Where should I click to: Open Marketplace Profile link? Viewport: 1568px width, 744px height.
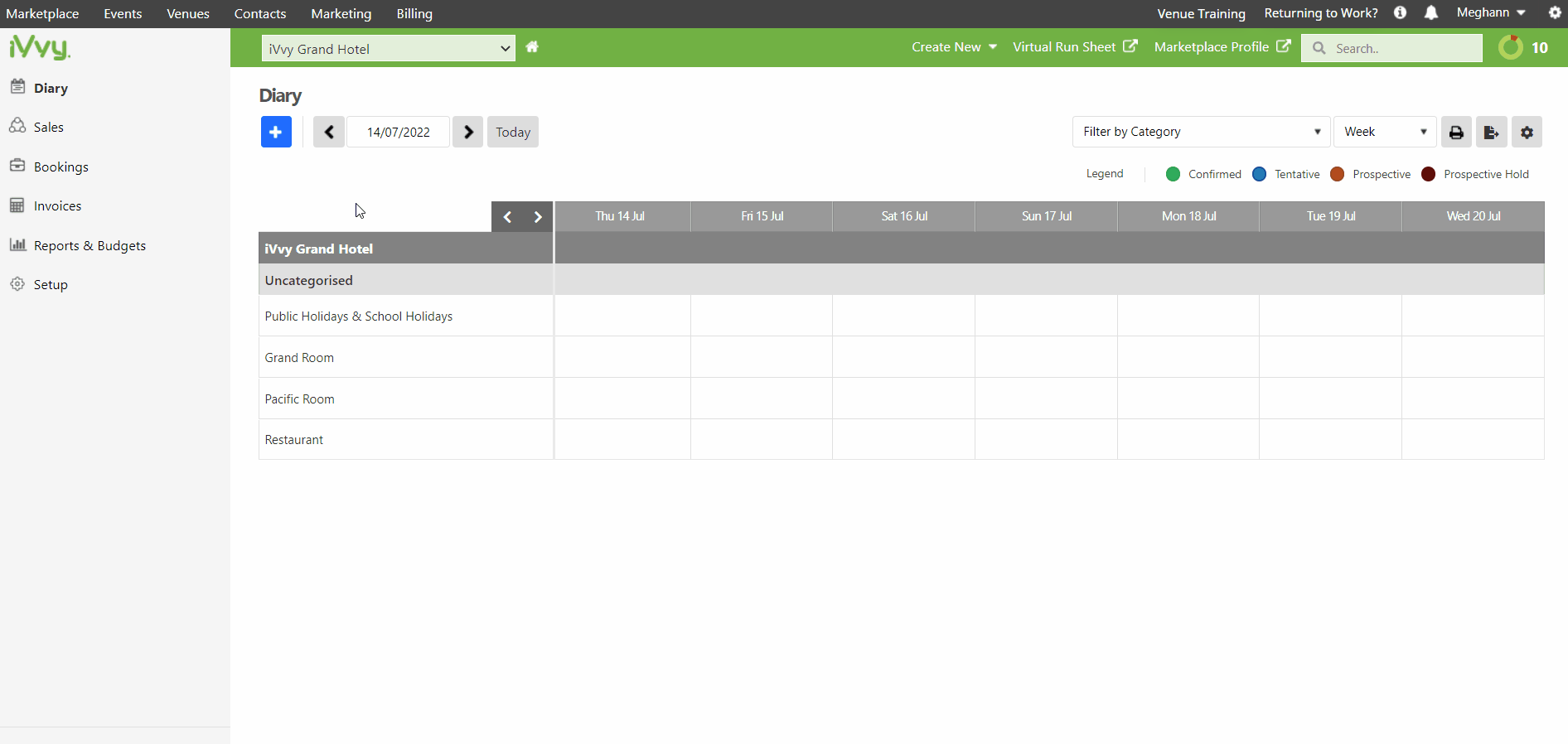tap(1222, 47)
